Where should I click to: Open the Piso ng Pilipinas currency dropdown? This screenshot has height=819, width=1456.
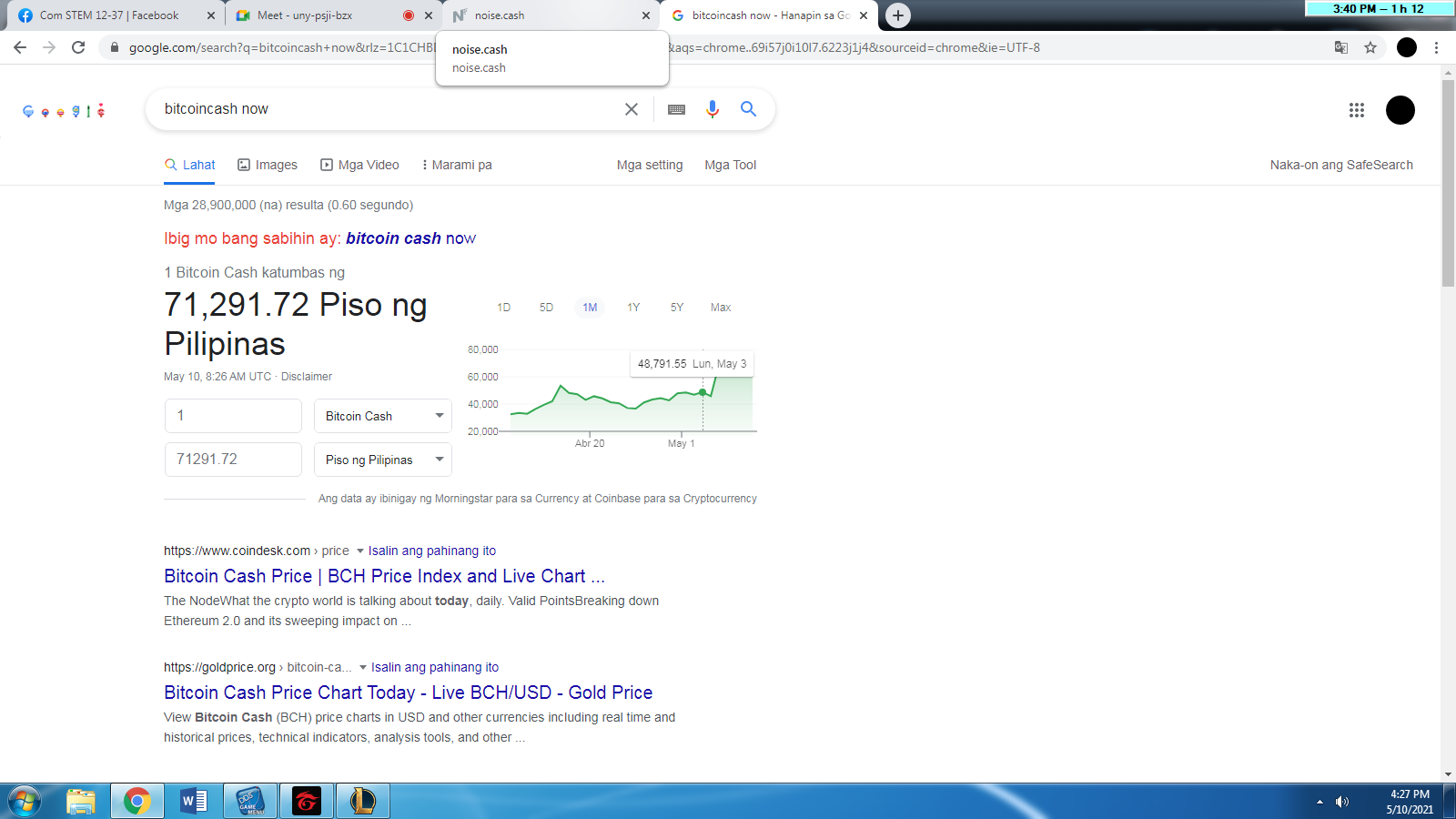383,460
